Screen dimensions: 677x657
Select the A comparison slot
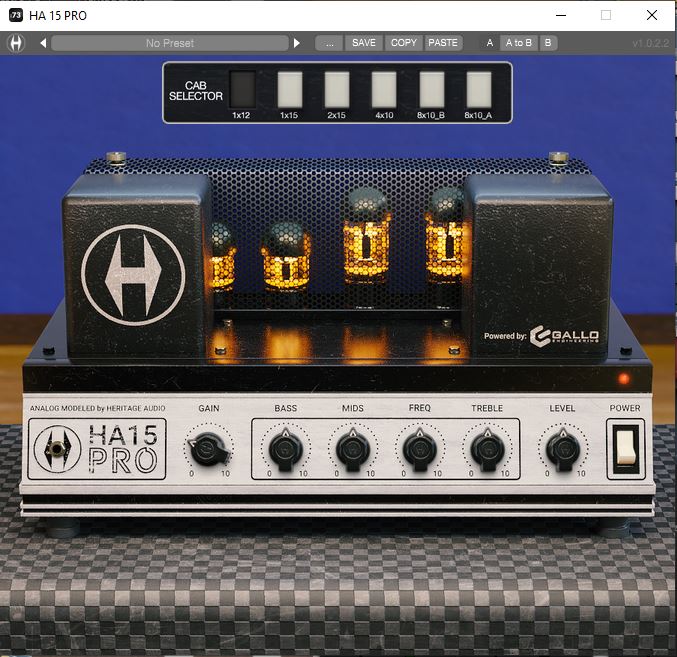(x=490, y=43)
